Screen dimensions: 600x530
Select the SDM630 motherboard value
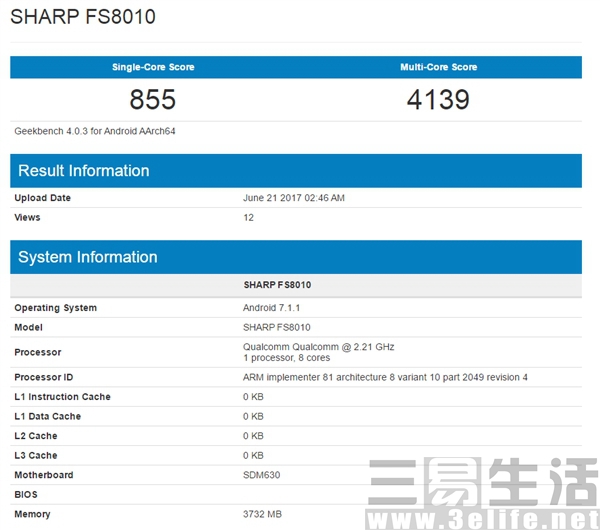click(262, 475)
